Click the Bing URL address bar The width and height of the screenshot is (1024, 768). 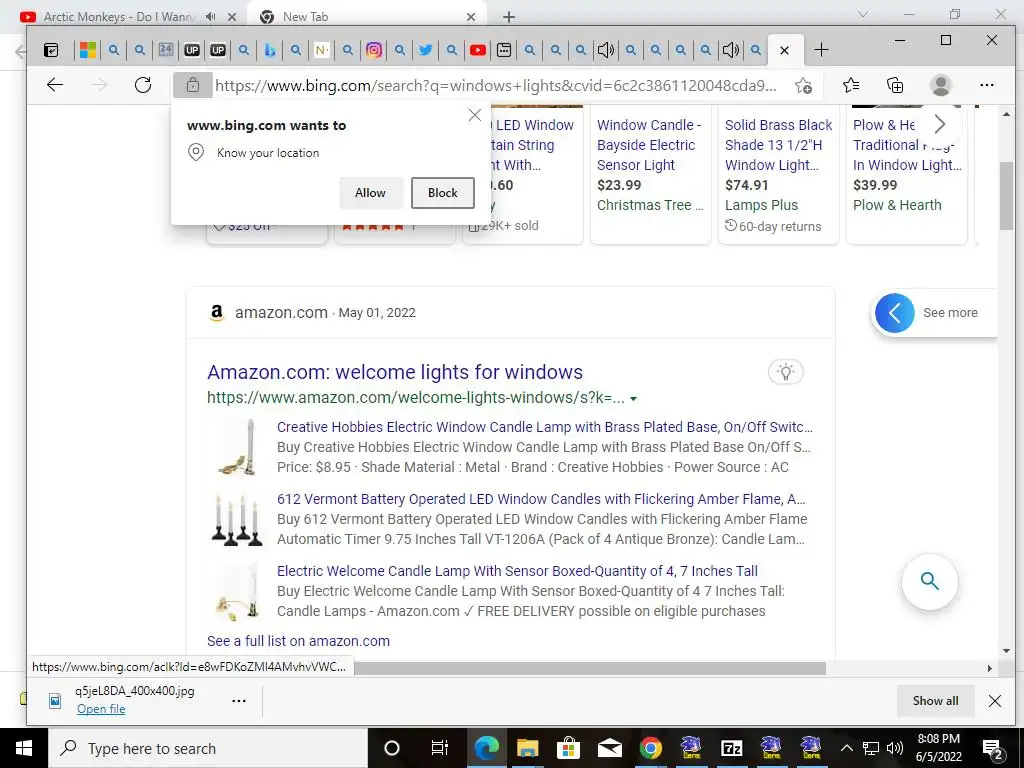click(x=496, y=86)
